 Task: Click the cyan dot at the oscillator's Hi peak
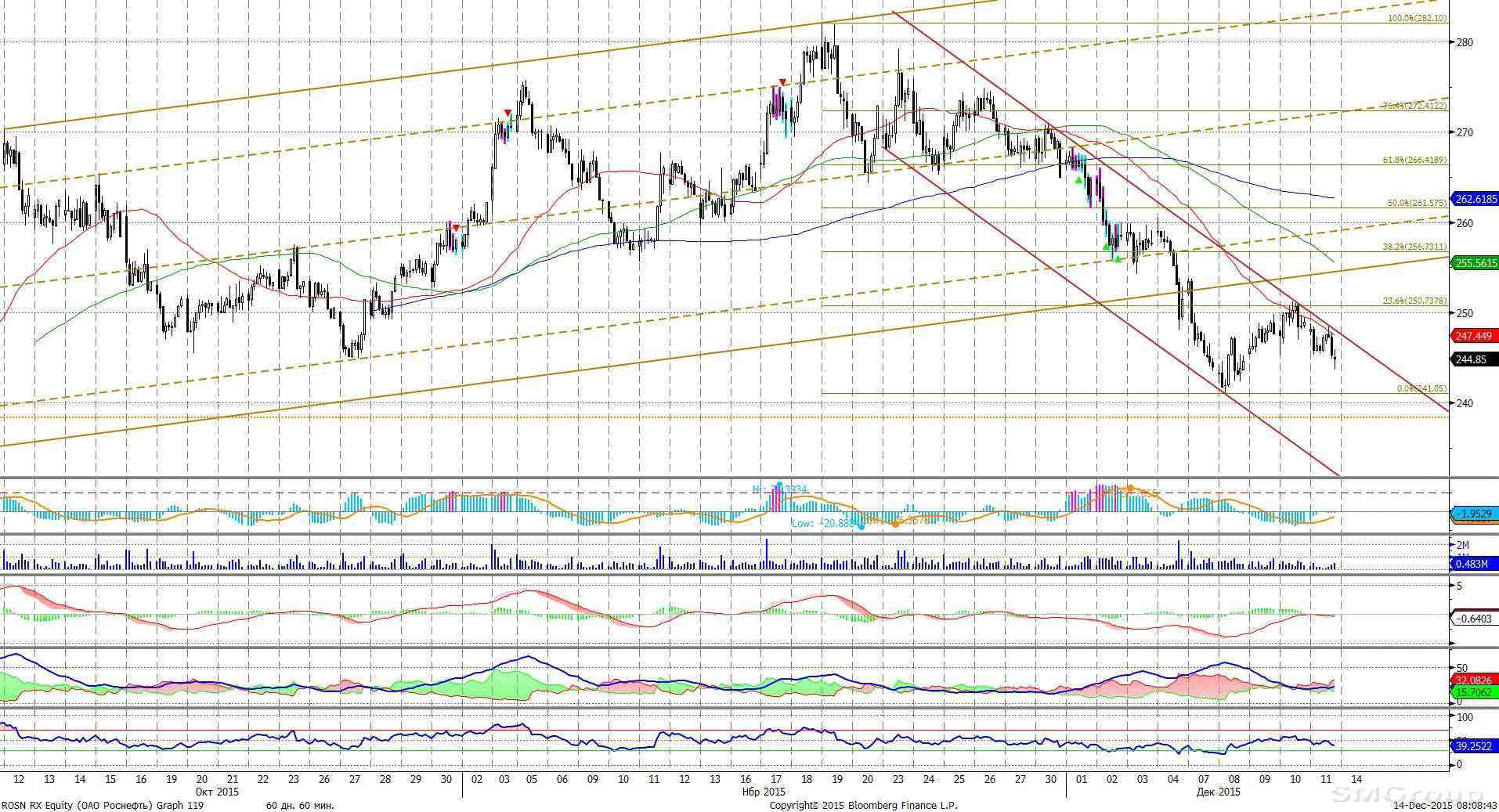click(x=779, y=485)
